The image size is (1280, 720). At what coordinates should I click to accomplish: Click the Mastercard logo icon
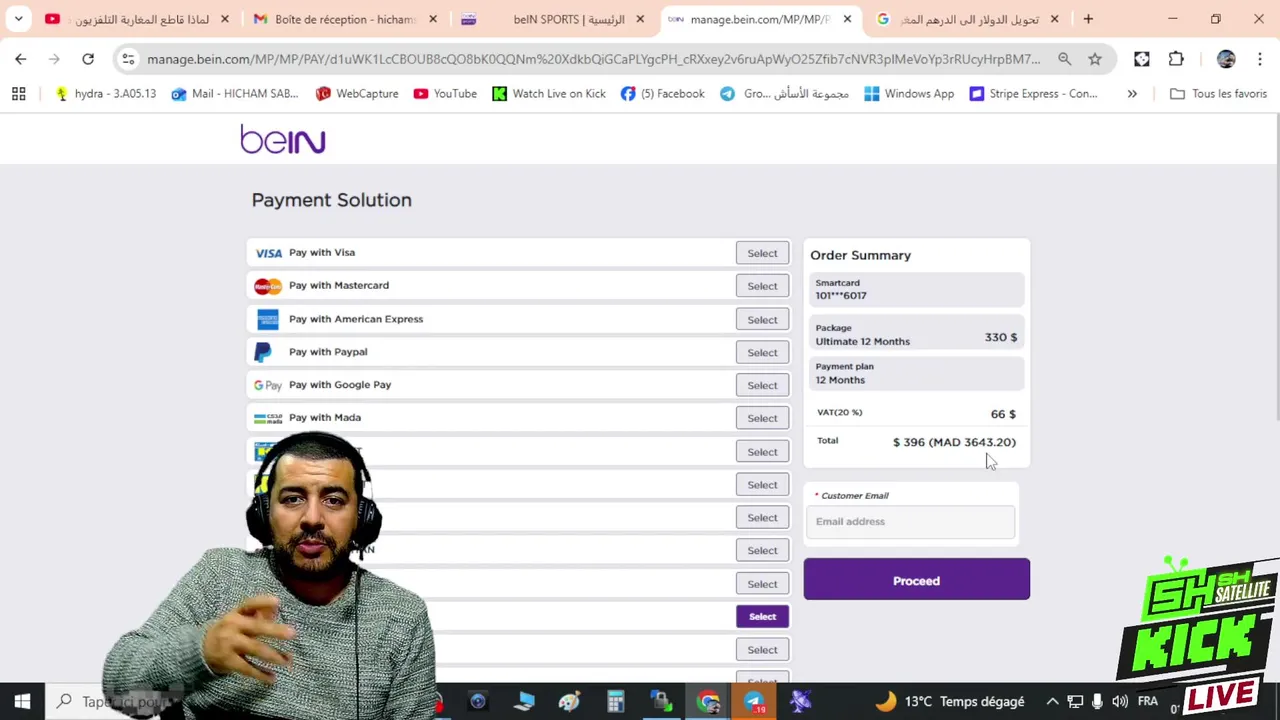(x=268, y=286)
